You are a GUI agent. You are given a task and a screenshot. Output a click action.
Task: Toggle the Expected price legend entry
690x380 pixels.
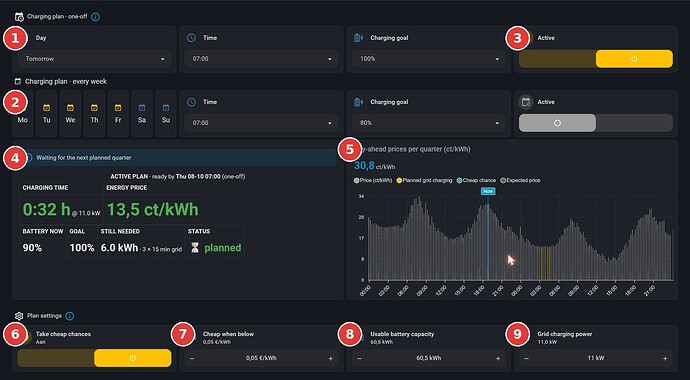coord(520,180)
